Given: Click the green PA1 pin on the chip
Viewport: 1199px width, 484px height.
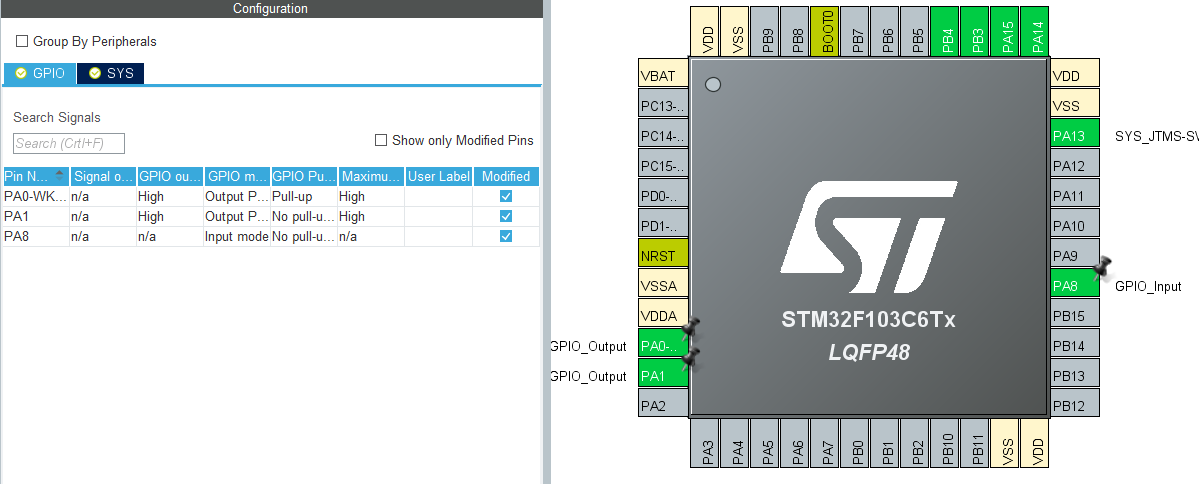Looking at the screenshot, I should coord(663,375).
